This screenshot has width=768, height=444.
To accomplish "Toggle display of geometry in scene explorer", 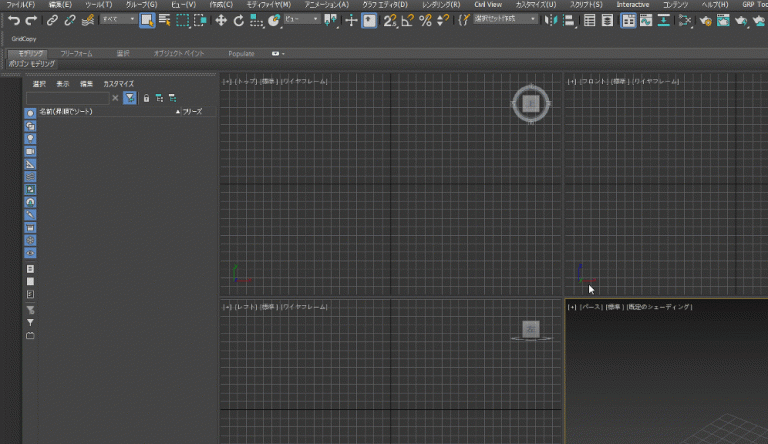I will tap(30, 113).
